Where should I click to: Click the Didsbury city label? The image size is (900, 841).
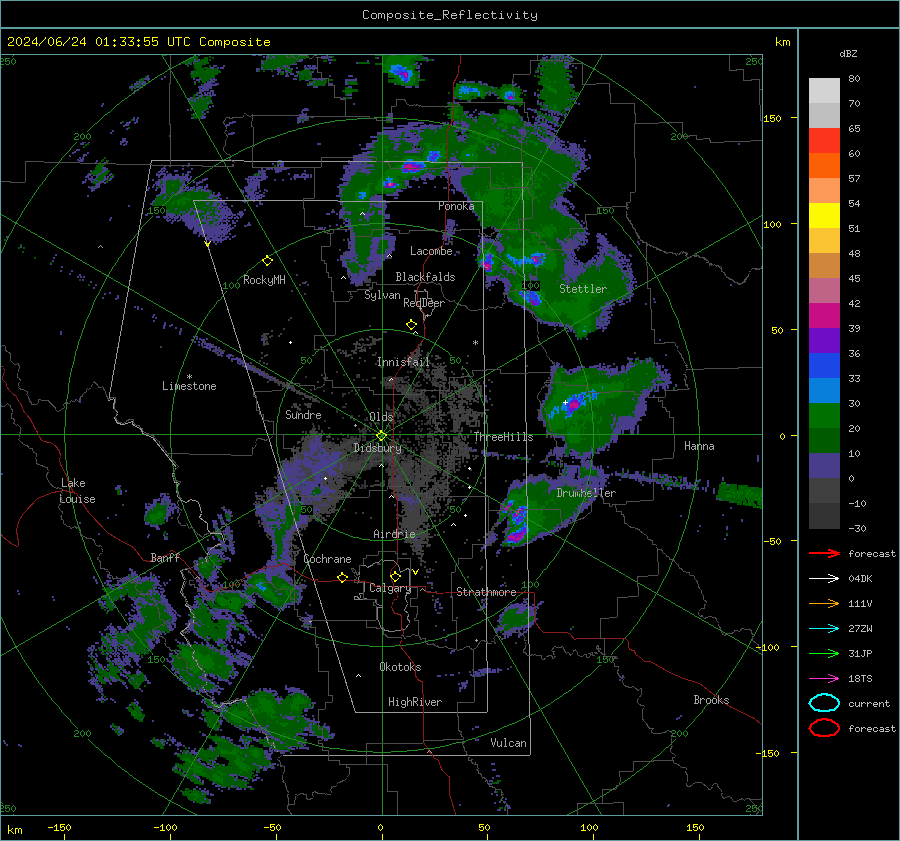[378, 448]
